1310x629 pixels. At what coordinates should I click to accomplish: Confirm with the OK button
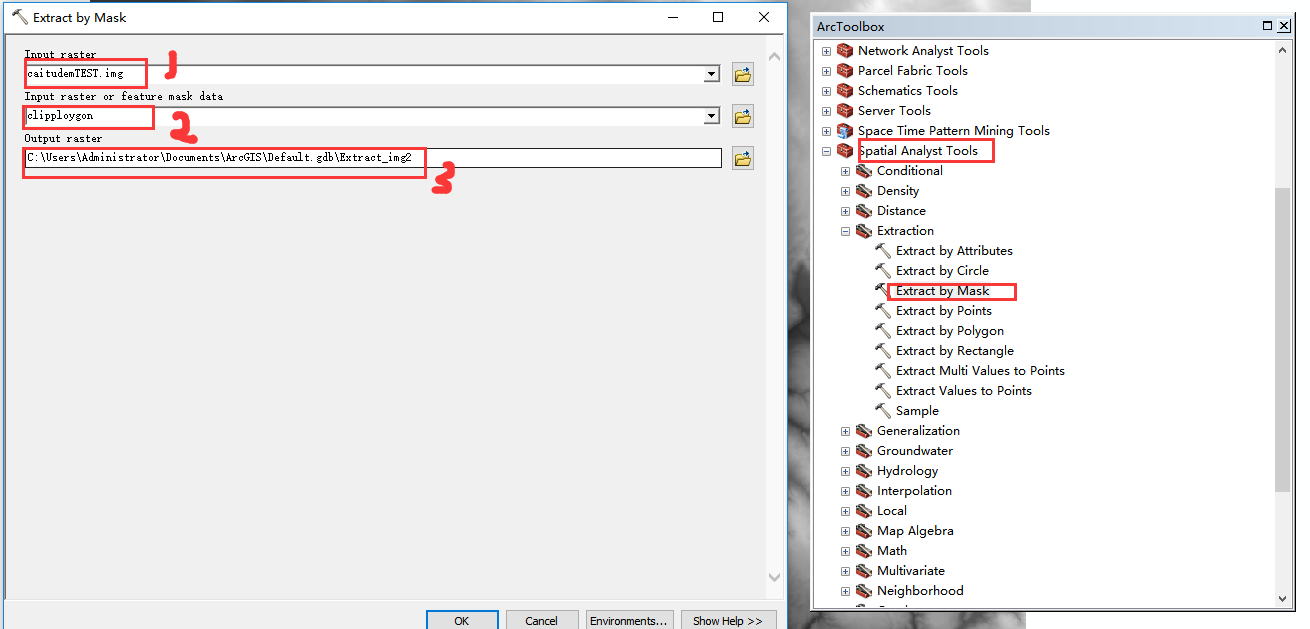[x=461, y=621]
